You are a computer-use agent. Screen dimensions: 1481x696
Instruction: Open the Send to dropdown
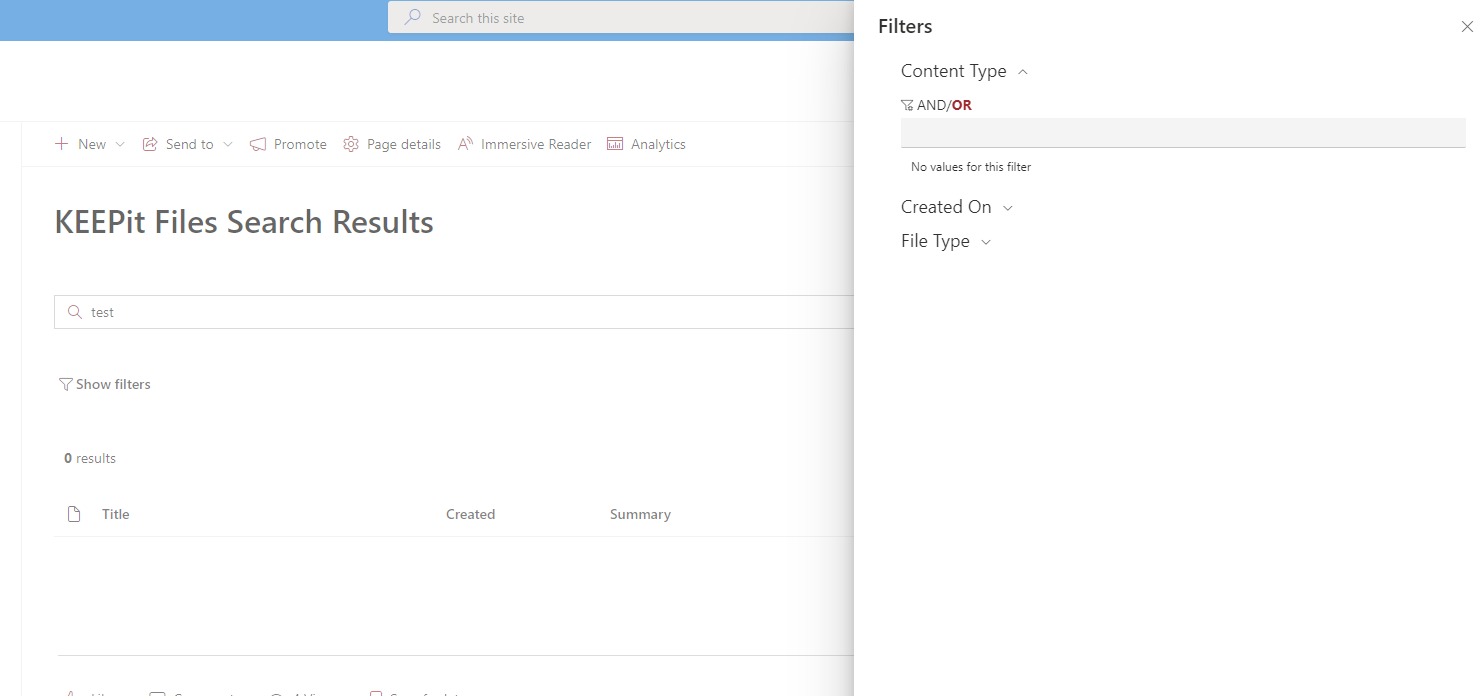click(229, 144)
